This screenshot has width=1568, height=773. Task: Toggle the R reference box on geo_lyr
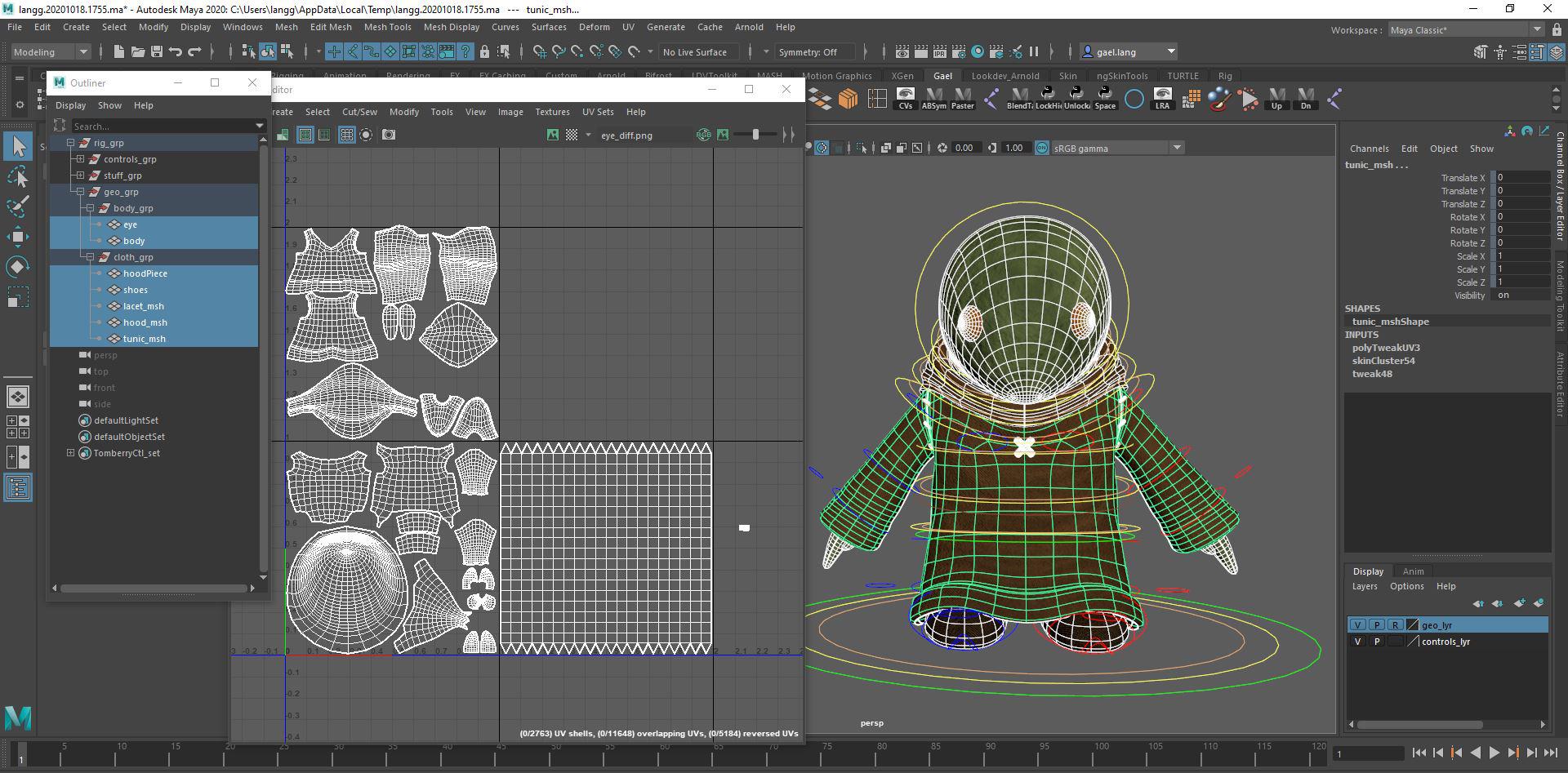[x=1395, y=625]
